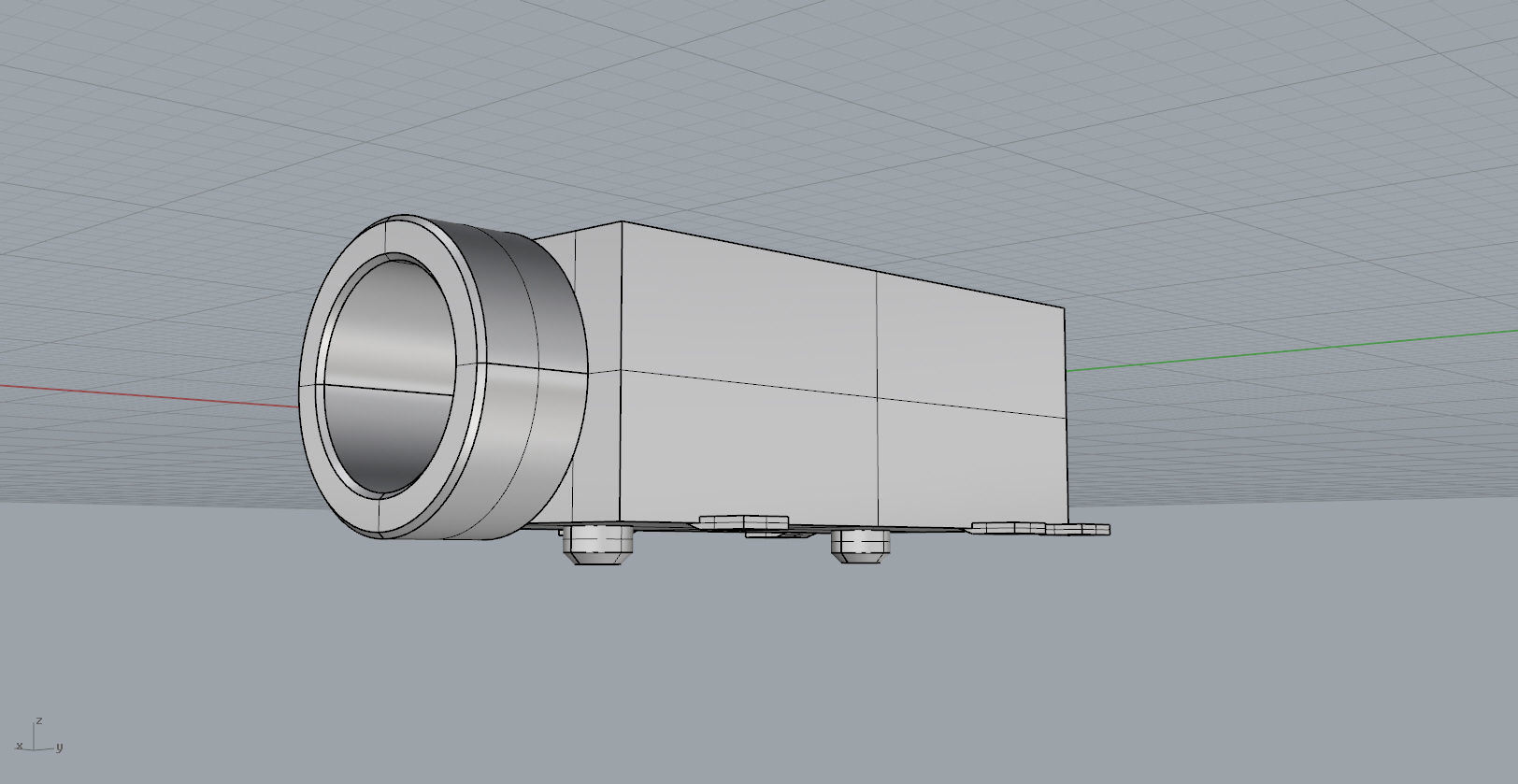This screenshot has height=784, width=1518.
Task: Select the cylindrical foot under the body's middle
Action: 861,545
